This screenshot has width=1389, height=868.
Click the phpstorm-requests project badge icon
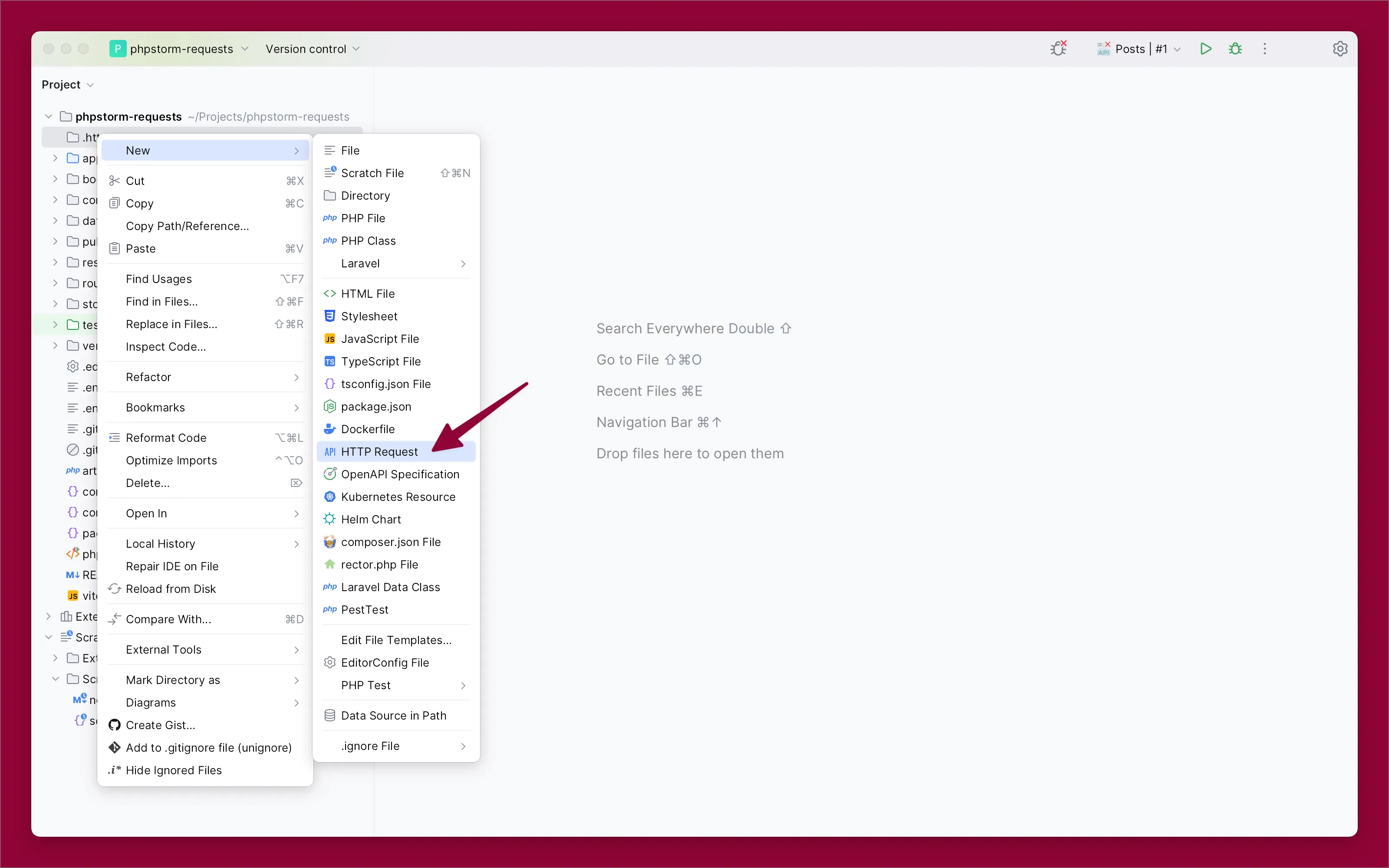click(117, 49)
